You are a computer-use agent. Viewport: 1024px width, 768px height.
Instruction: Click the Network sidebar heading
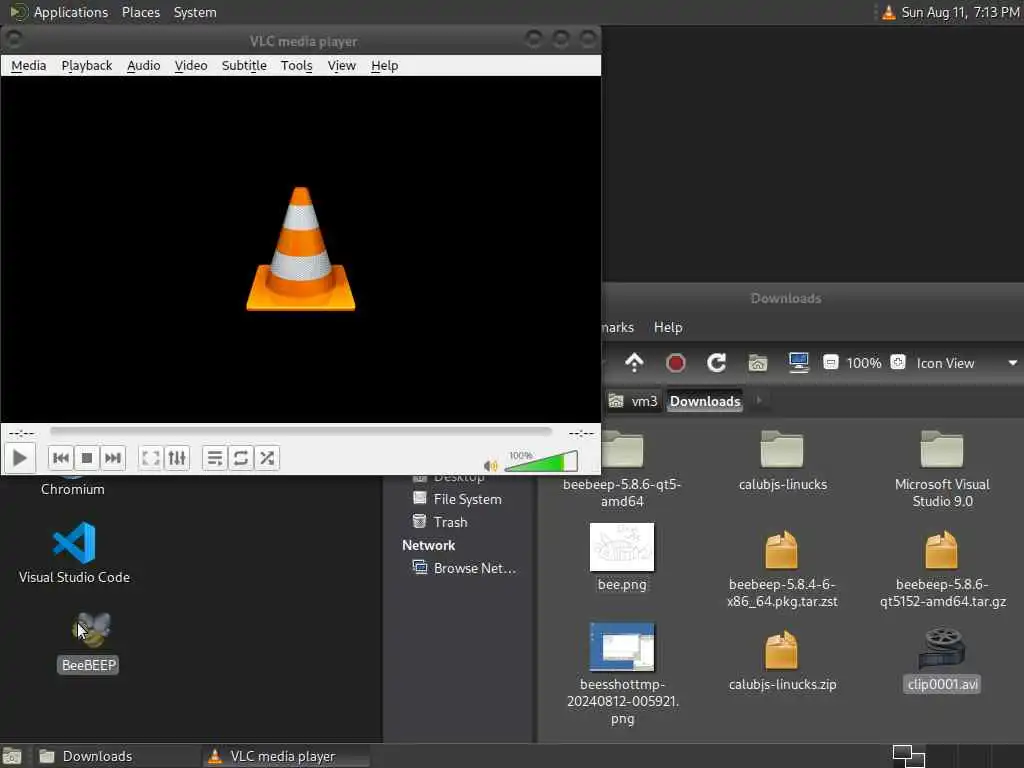pos(428,545)
